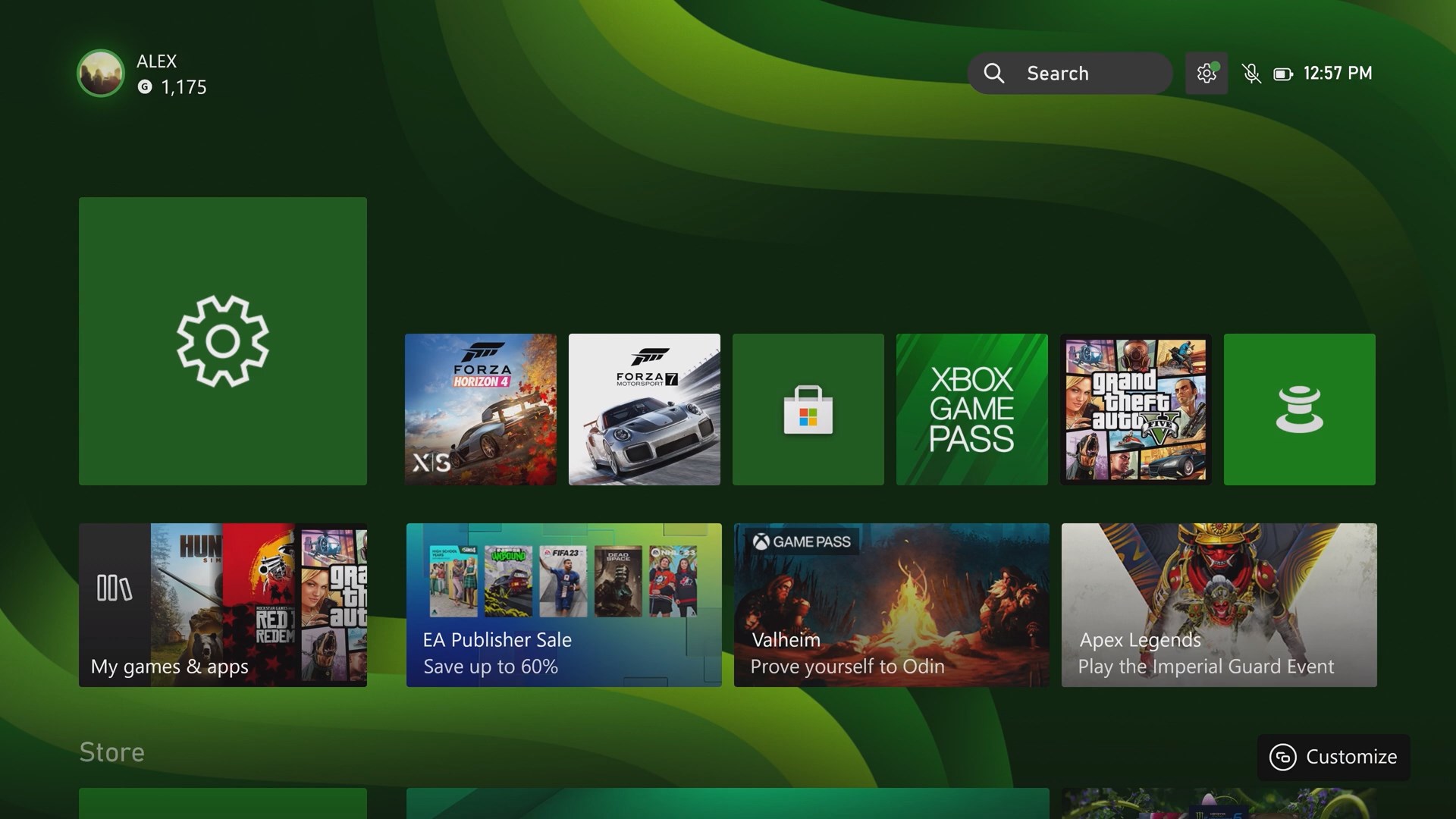This screenshot has height=819, width=1456.
Task: Click the 'Save up to 60%' text
Action: click(x=491, y=667)
